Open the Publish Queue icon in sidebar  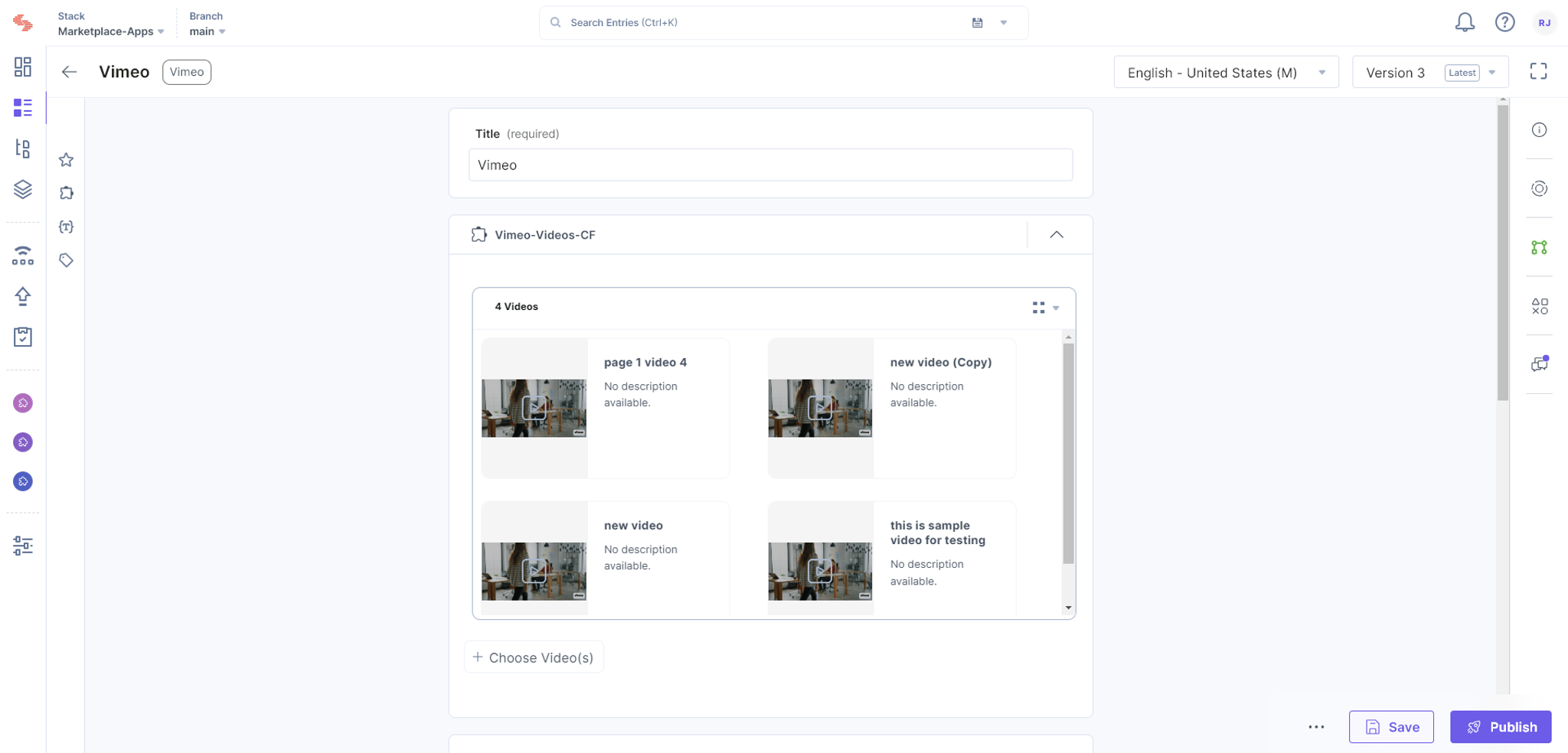[23, 256]
